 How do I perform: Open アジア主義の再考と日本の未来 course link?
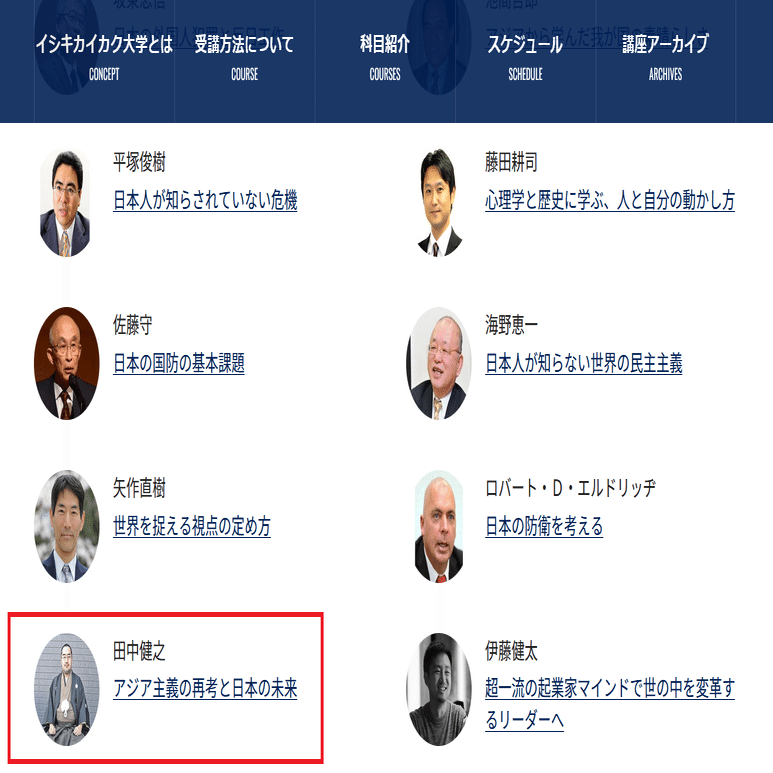point(205,689)
